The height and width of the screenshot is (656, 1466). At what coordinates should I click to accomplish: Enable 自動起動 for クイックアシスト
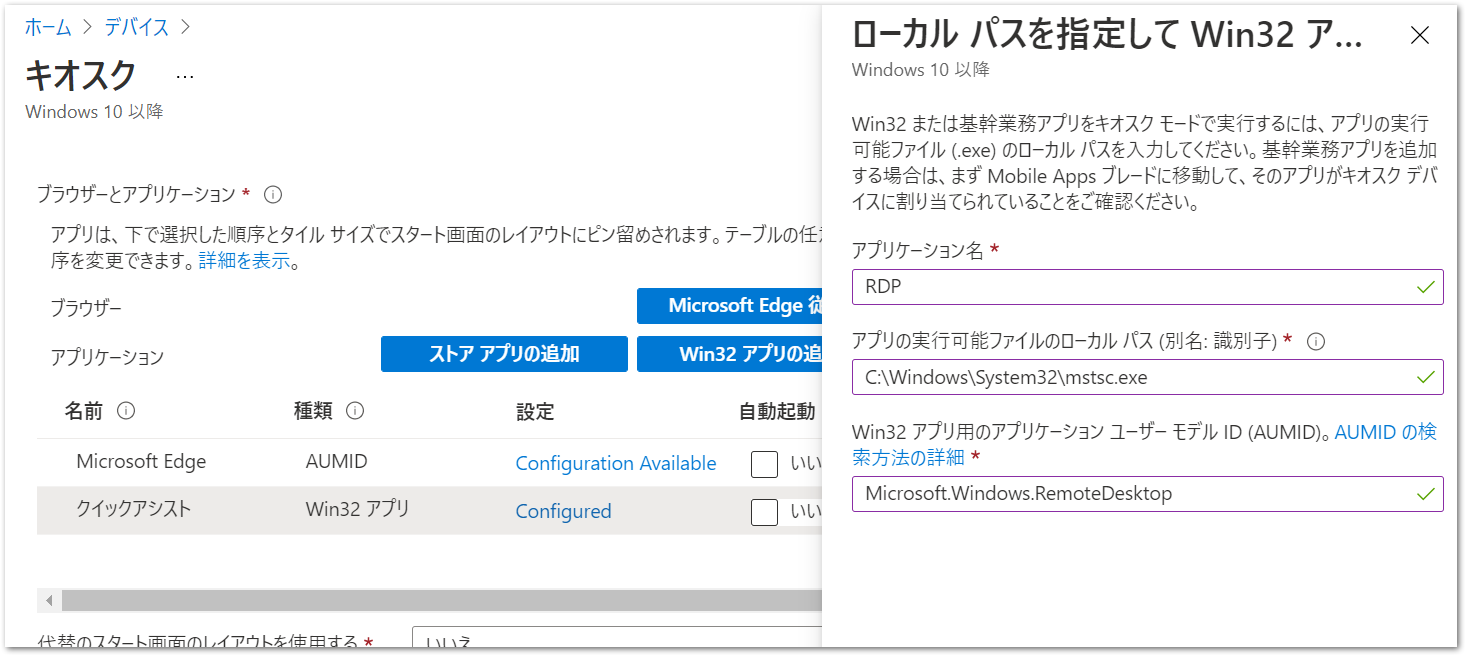tap(764, 511)
